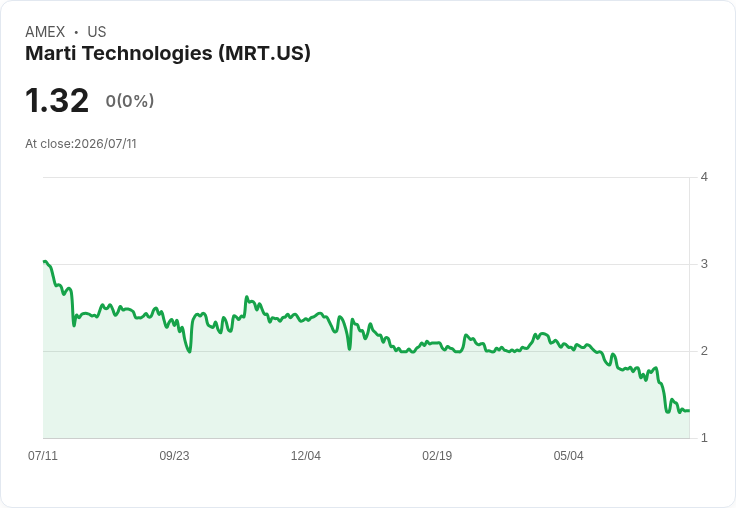Click the y-axis value 1

pos(704,438)
